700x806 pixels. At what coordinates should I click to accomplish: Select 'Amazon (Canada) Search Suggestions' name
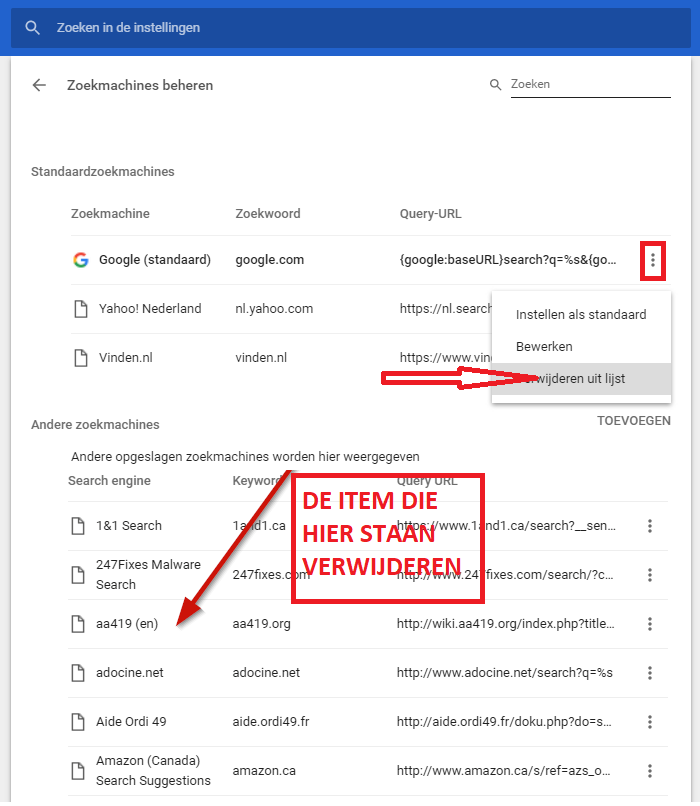coord(153,771)
